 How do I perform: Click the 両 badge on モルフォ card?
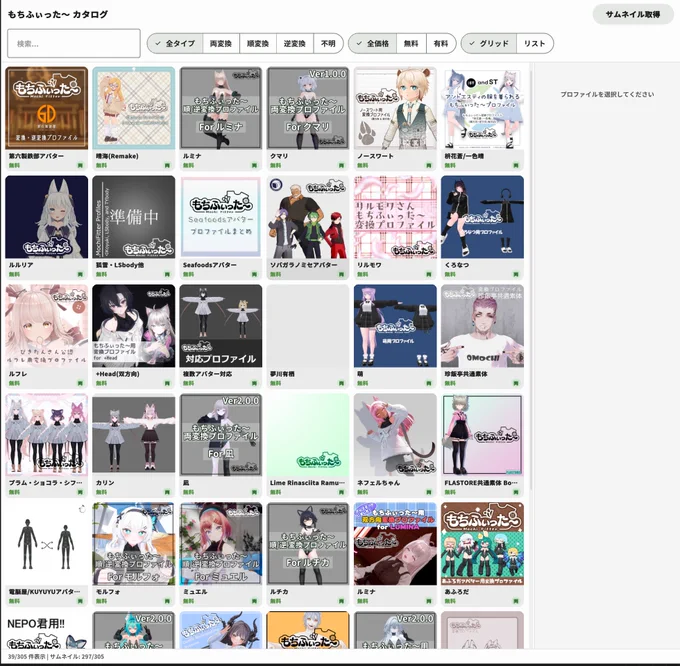[x=167, y=601]
